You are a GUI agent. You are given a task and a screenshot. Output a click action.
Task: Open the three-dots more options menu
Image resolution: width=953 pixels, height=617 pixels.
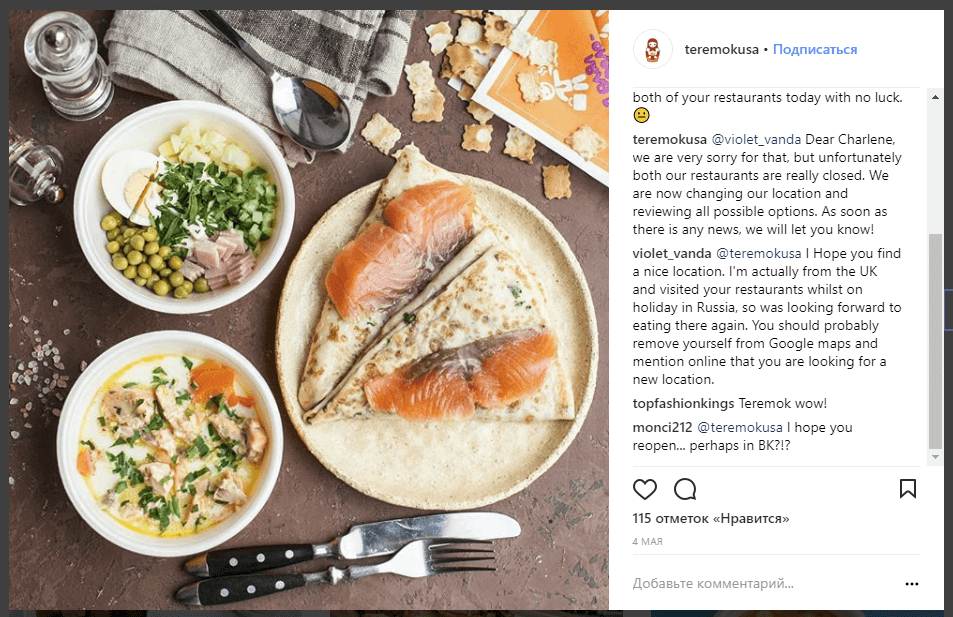click(x=912, y=584)
